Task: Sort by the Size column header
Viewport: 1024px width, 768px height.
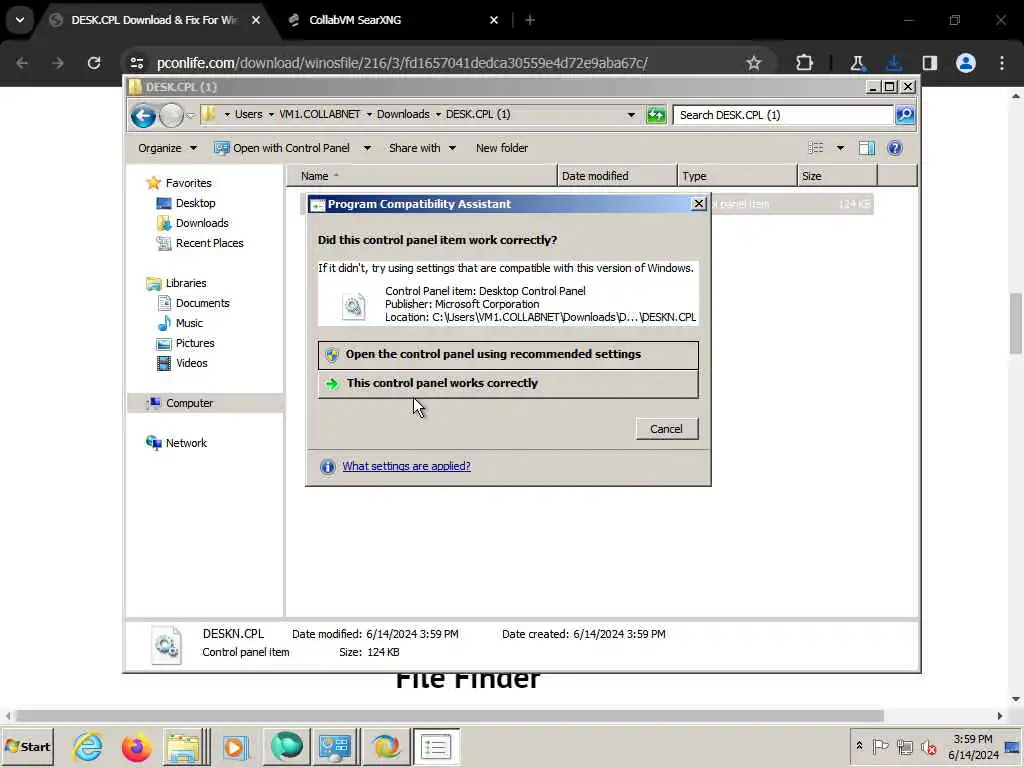Action: point(837,176)
